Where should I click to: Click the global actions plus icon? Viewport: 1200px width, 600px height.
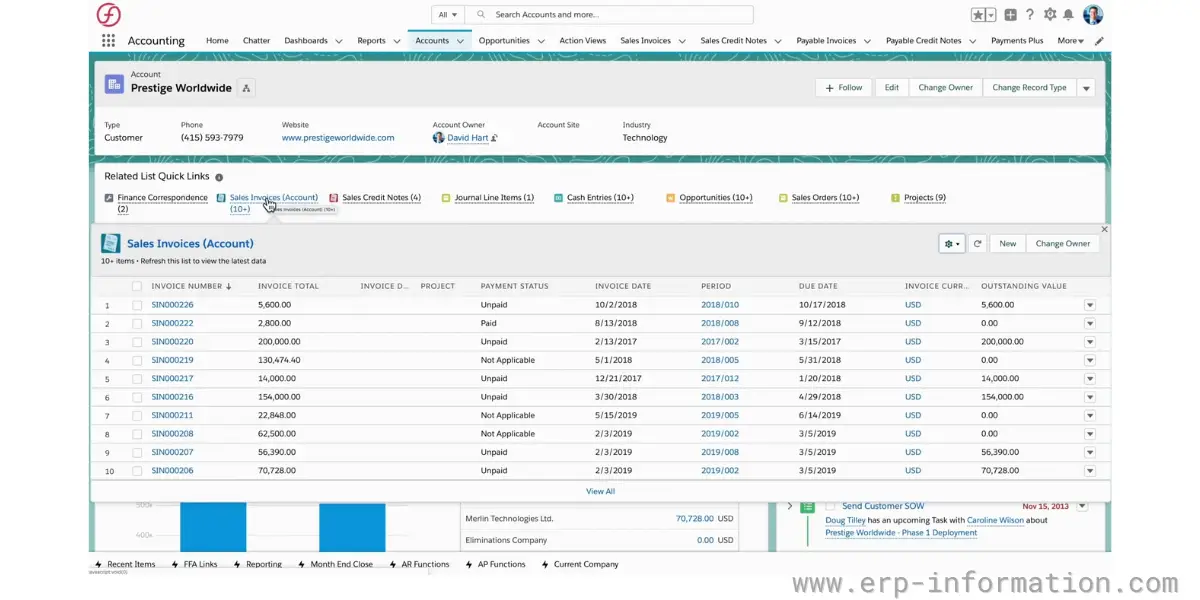pyautogui.click(x=1007, y=14)
